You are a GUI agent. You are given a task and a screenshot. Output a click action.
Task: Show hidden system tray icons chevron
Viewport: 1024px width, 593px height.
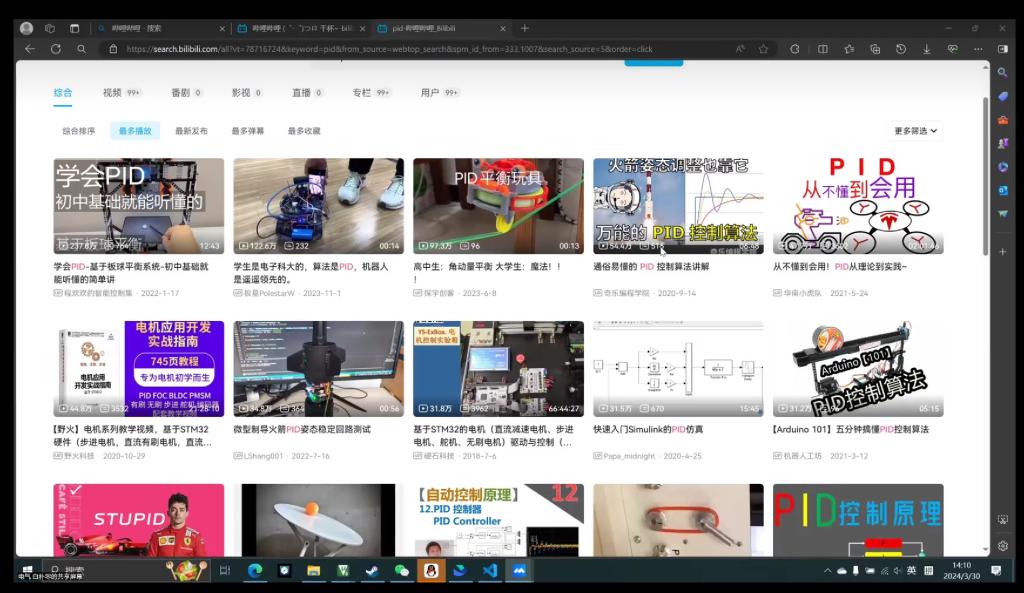(x=827, y=570)
